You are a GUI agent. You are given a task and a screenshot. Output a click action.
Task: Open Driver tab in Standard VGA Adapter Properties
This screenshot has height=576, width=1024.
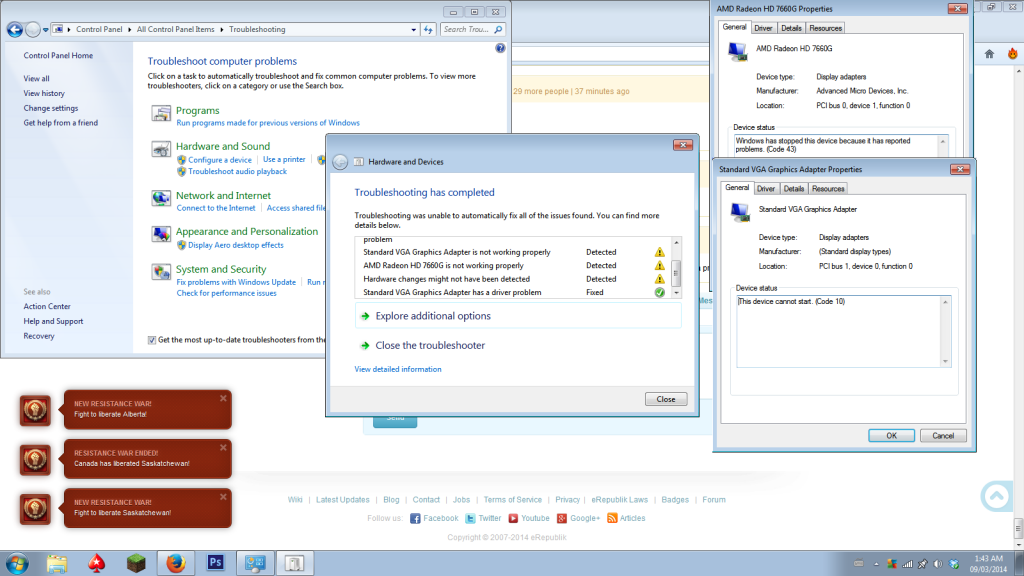click(765, 189)
